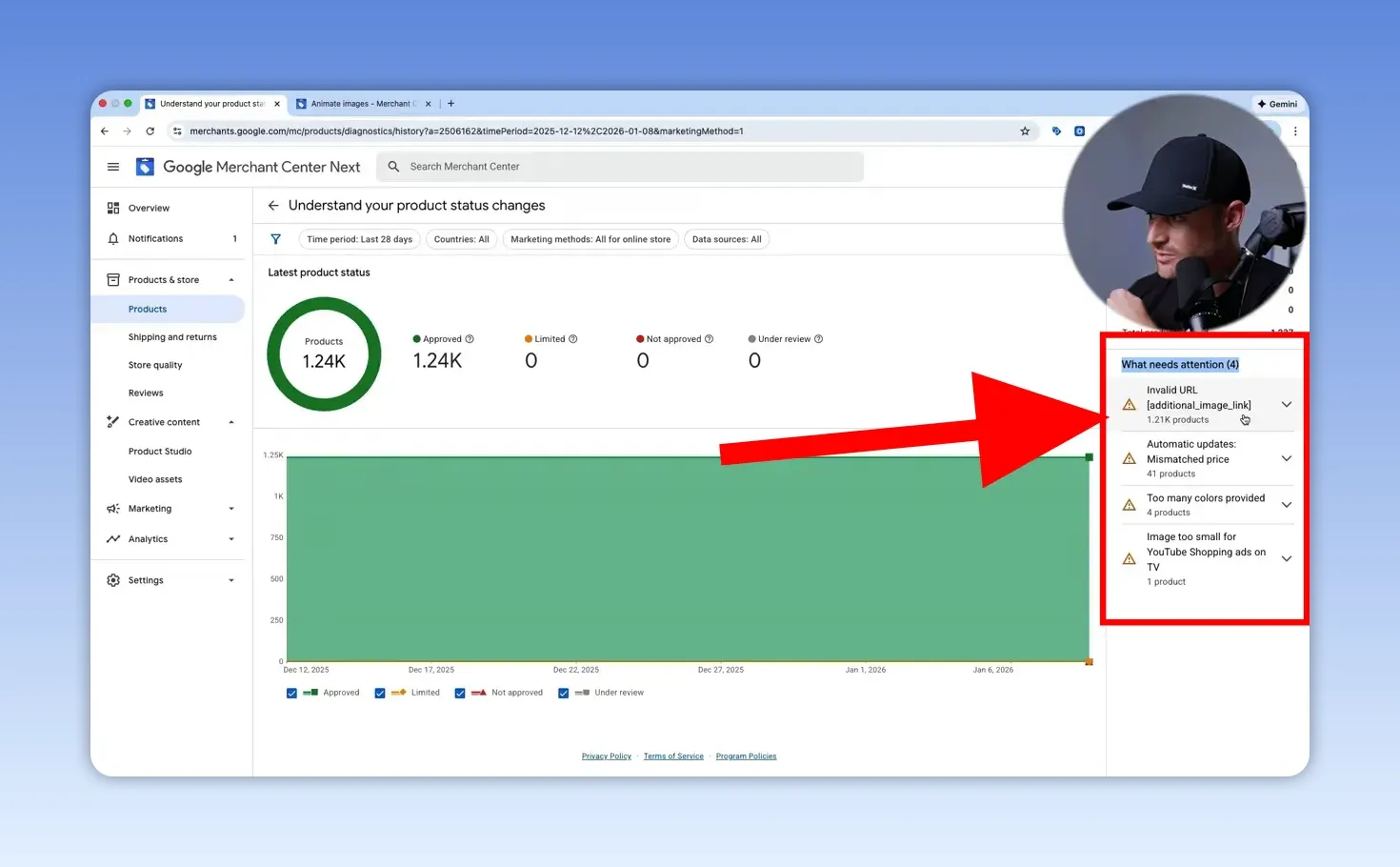The width and height of the screenshot is (1400, 867).
Task: Expand the Invalid URL additional_image_link issue
Action: click(1286, 405)
